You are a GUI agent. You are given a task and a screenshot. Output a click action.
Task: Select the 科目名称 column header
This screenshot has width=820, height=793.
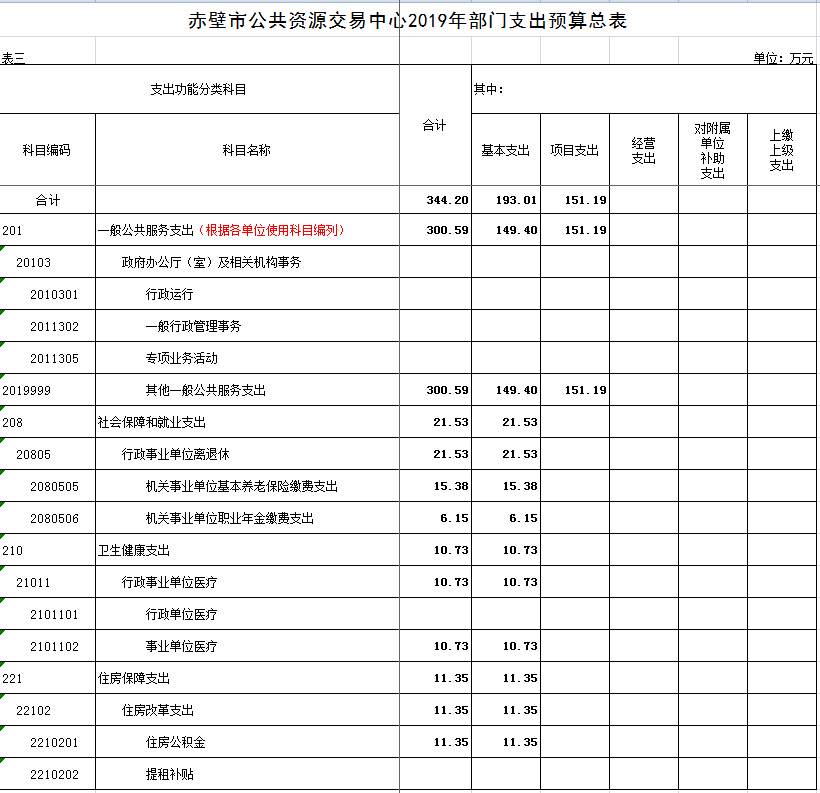tap(246, 150)
